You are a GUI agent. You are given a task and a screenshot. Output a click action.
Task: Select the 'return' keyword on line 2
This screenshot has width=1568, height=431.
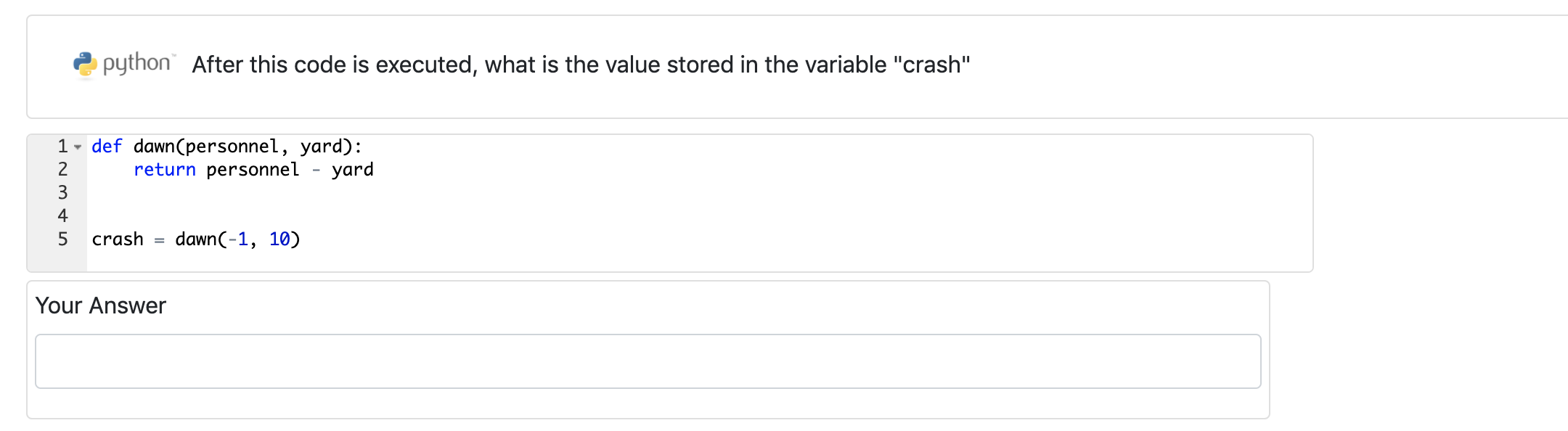click(165, 169)
